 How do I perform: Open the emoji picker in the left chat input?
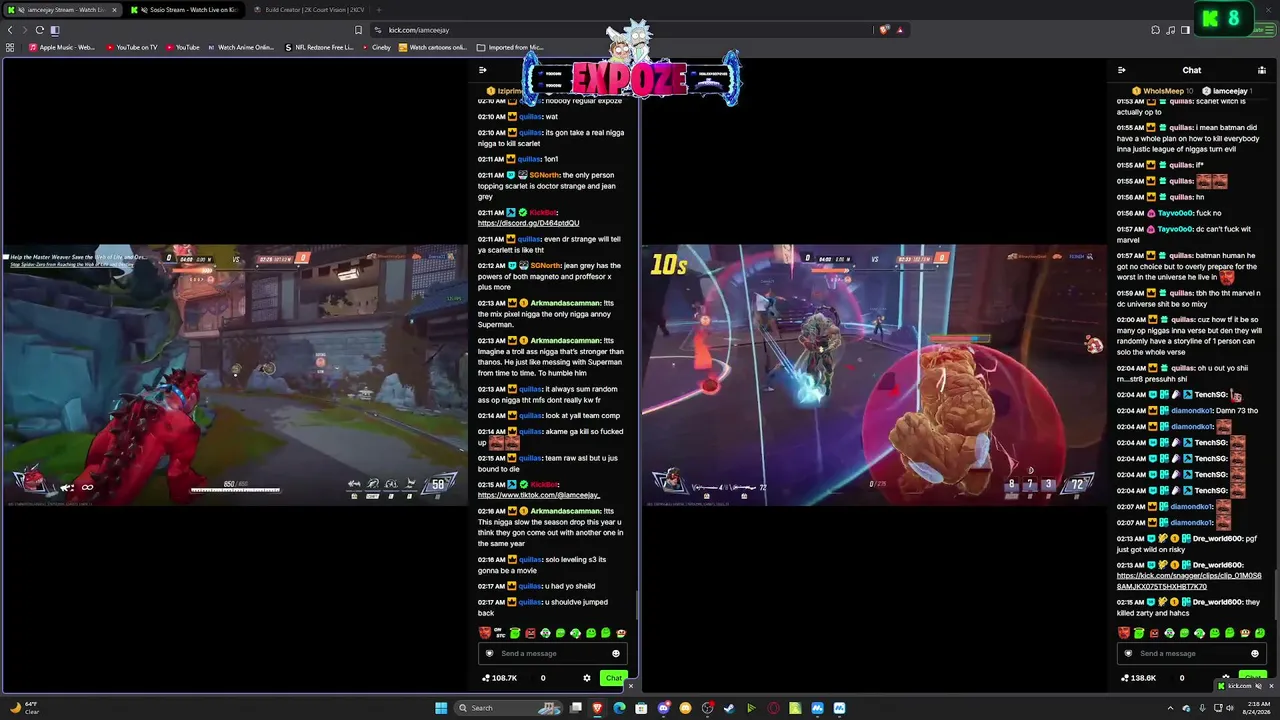(x=616, y=653)
